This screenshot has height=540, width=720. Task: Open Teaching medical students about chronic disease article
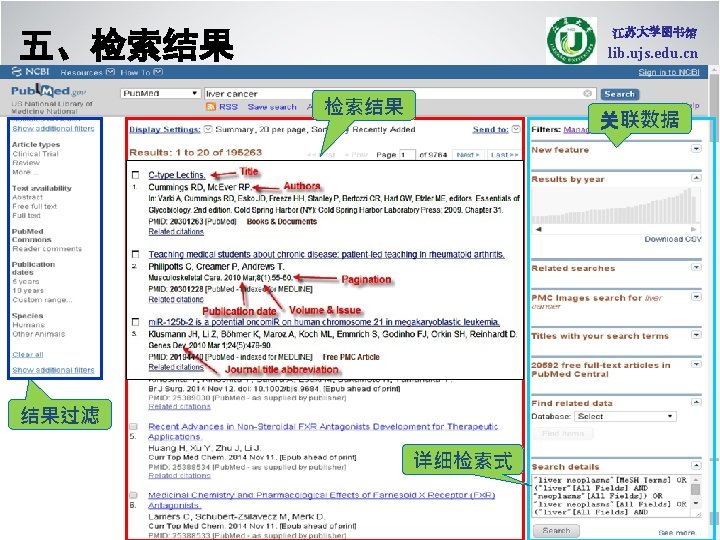click(x=326, y=254)
